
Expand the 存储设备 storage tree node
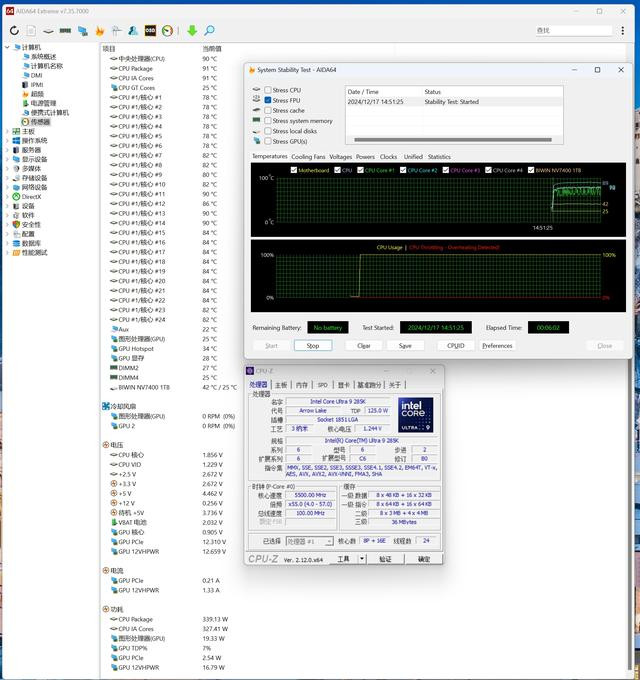click(x=7, y=178)
